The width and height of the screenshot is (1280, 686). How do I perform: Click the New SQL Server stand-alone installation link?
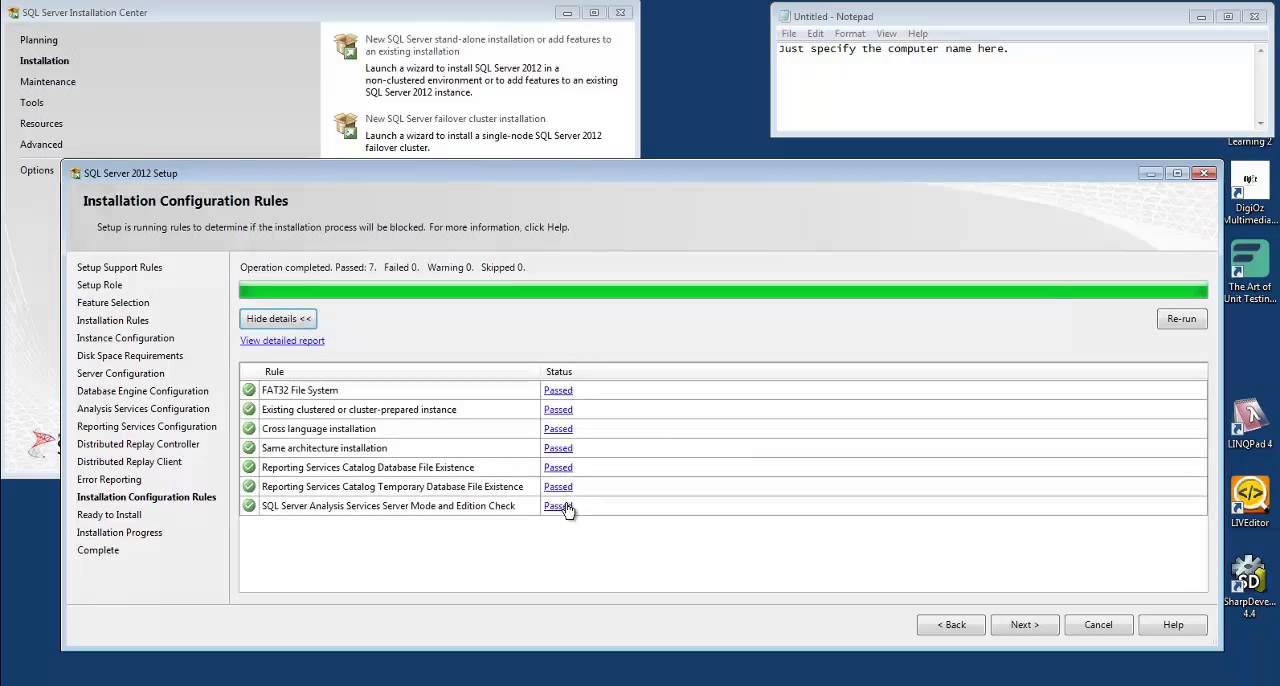click(488, 45)
